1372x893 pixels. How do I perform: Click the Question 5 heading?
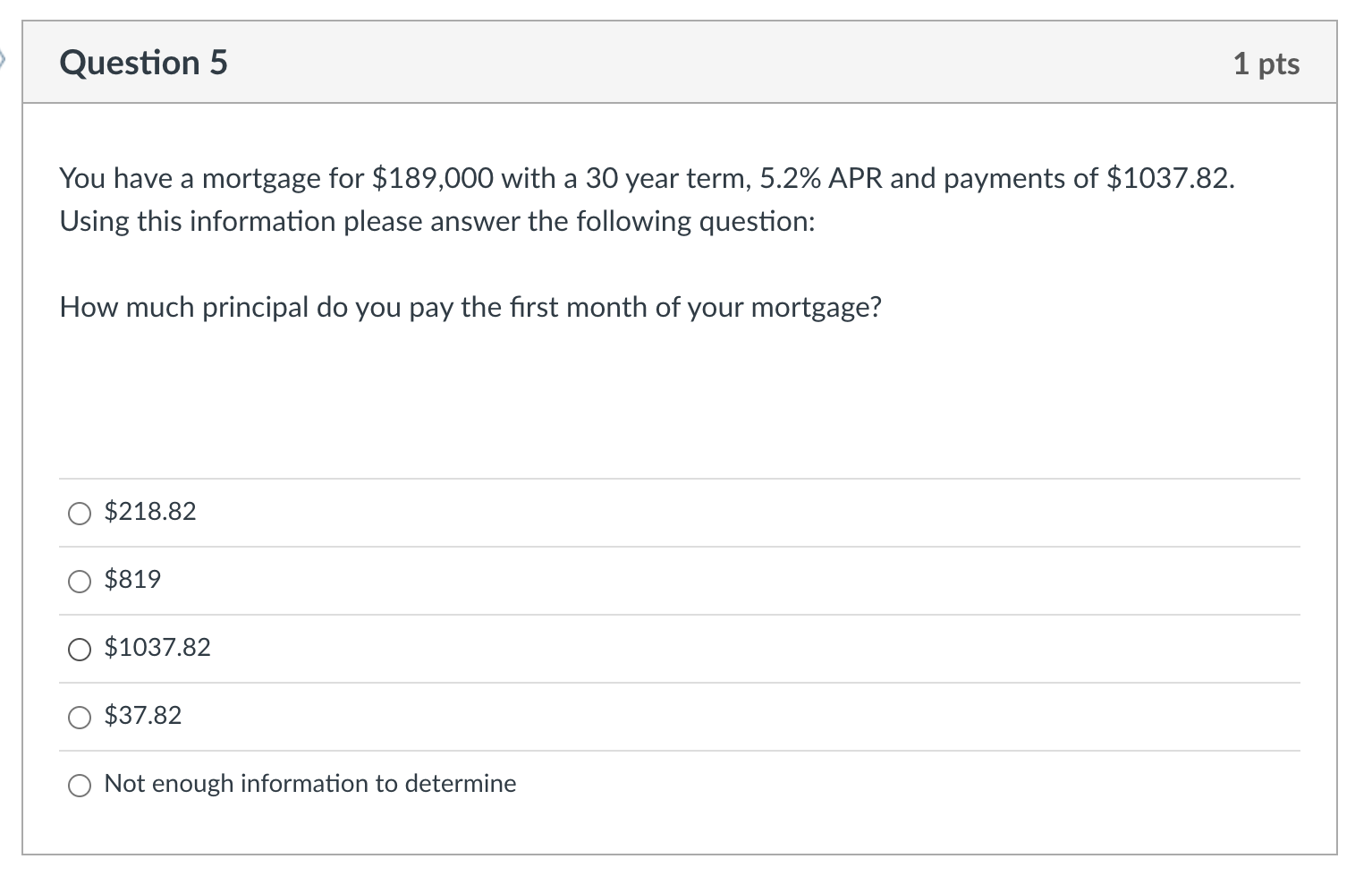(142, 63)
